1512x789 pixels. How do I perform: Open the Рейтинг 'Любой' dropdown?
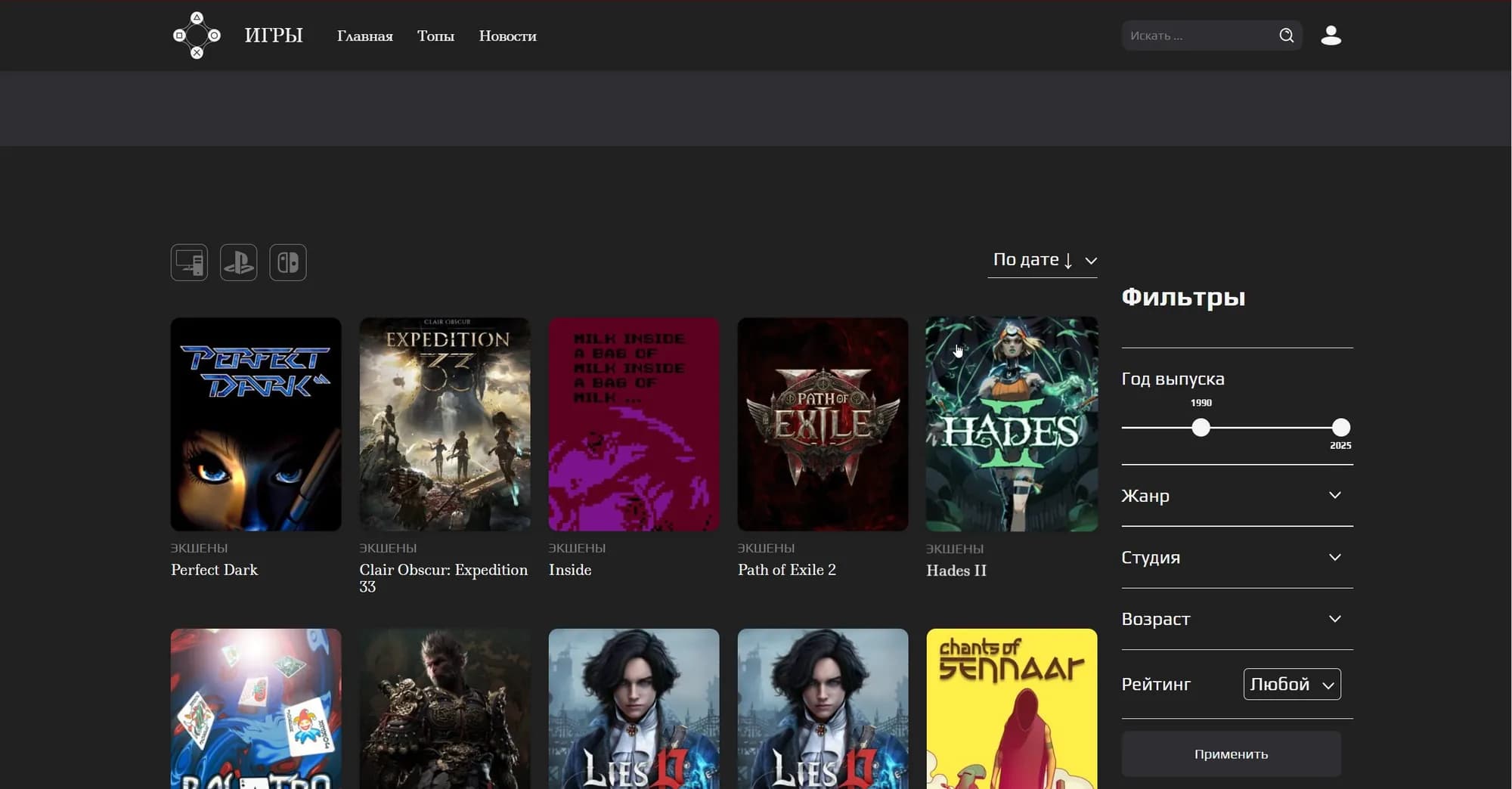coord(1292,684)
